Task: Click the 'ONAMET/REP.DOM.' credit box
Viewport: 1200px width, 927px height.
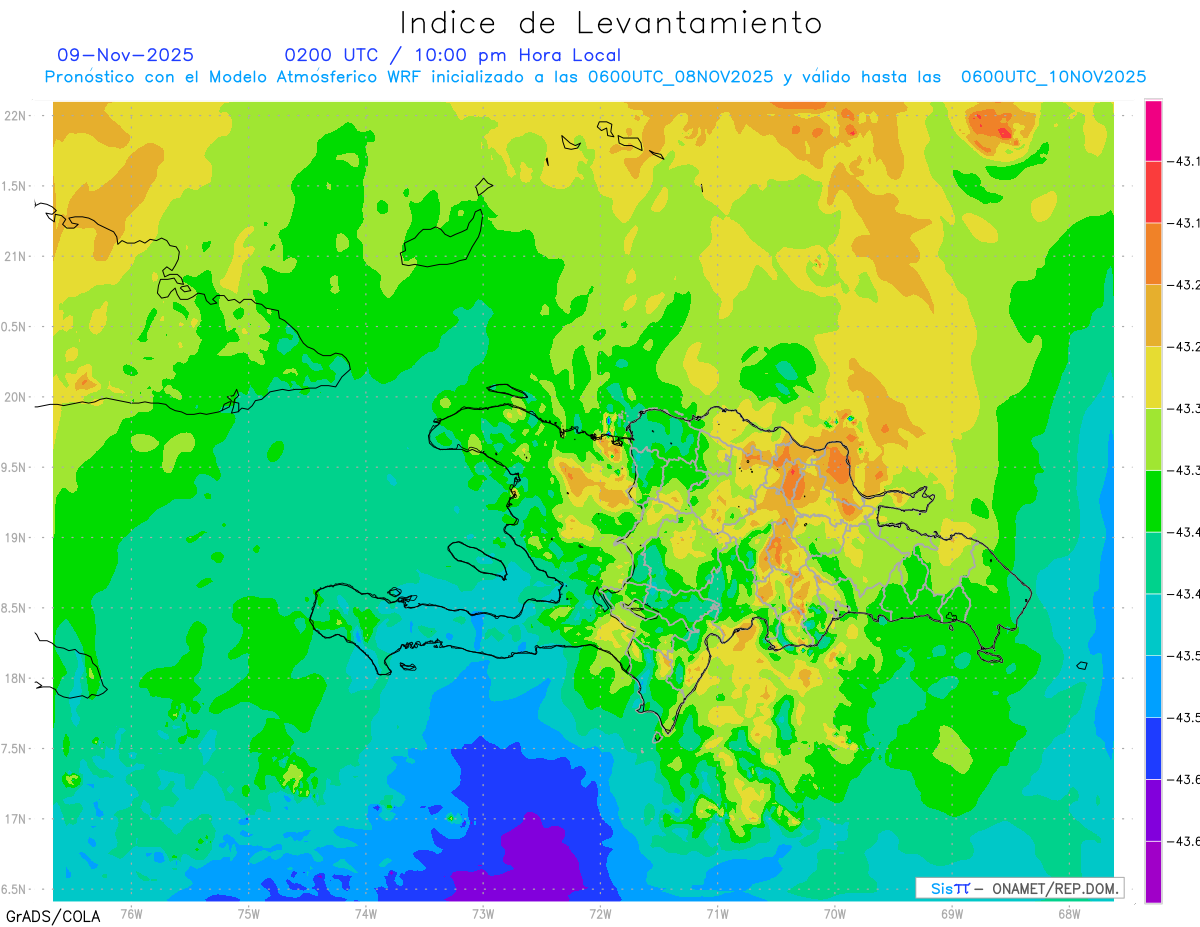Action: [1020, 888]
